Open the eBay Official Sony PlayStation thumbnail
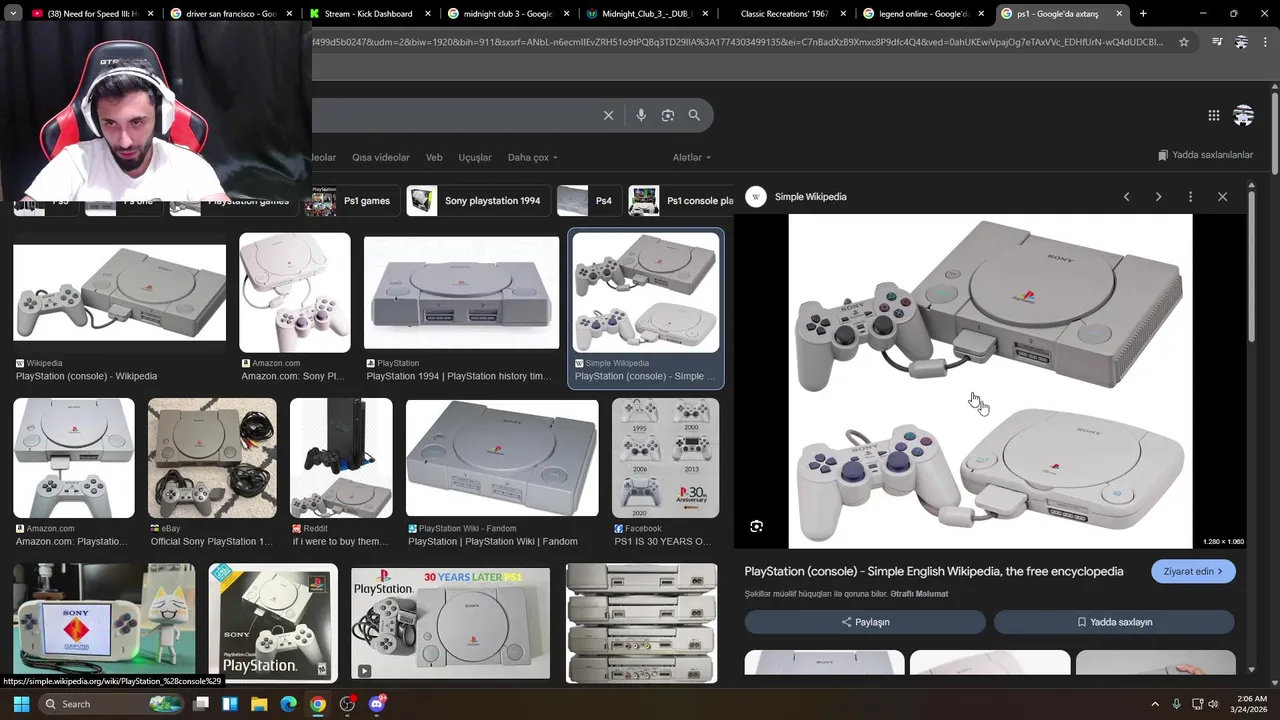The width and height of the screenshot is (1280, 720). click(x=212, y=458)
